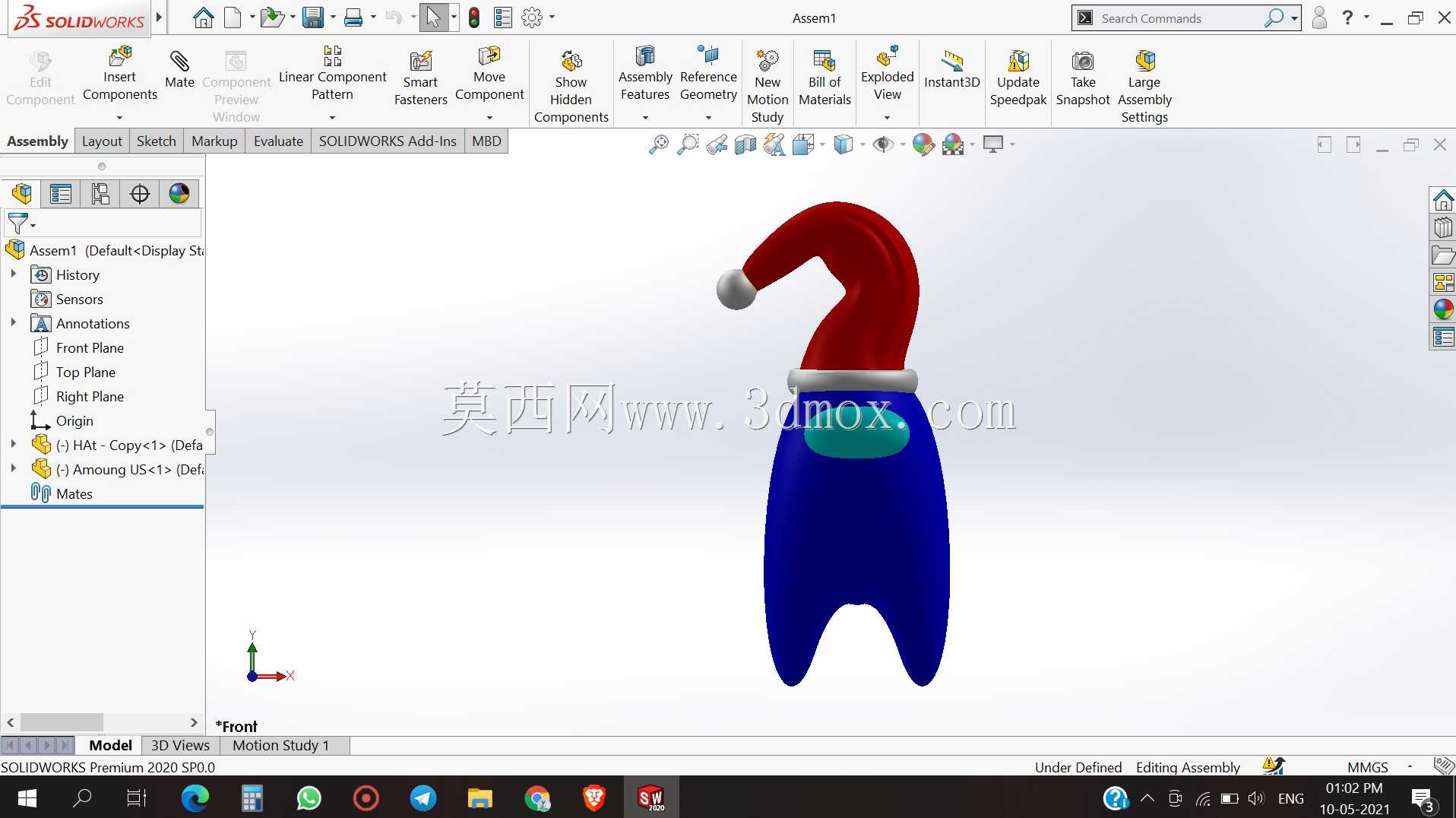Screen dimensions: 1456x818
Task: Open the MMGS unit system status button
Action: click(x=1367, y=767)
